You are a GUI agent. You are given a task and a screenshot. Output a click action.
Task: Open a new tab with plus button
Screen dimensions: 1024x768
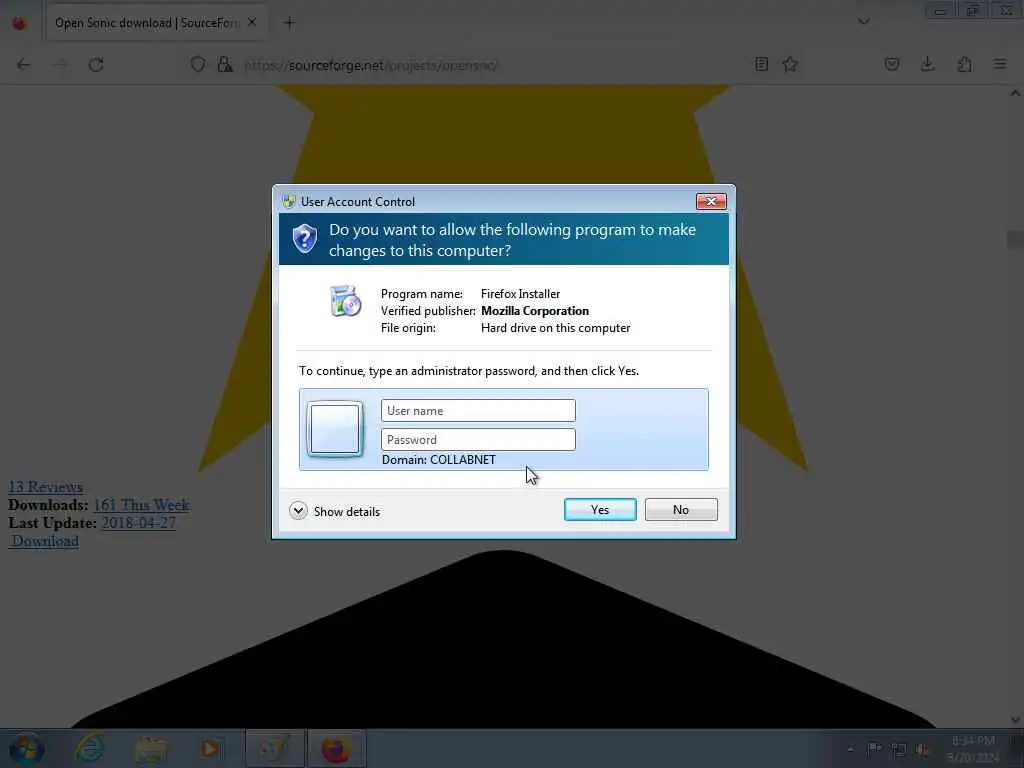point(289,23)
